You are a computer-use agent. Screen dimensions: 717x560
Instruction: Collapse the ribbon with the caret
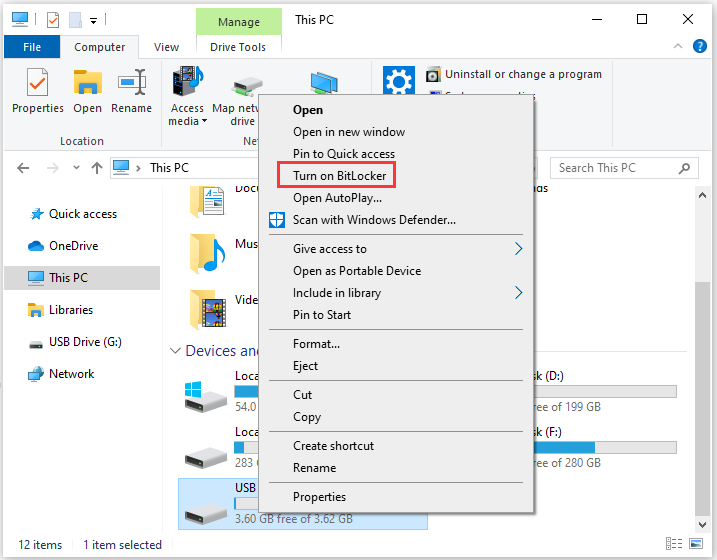pyautogui.click(x=678, y=46)
